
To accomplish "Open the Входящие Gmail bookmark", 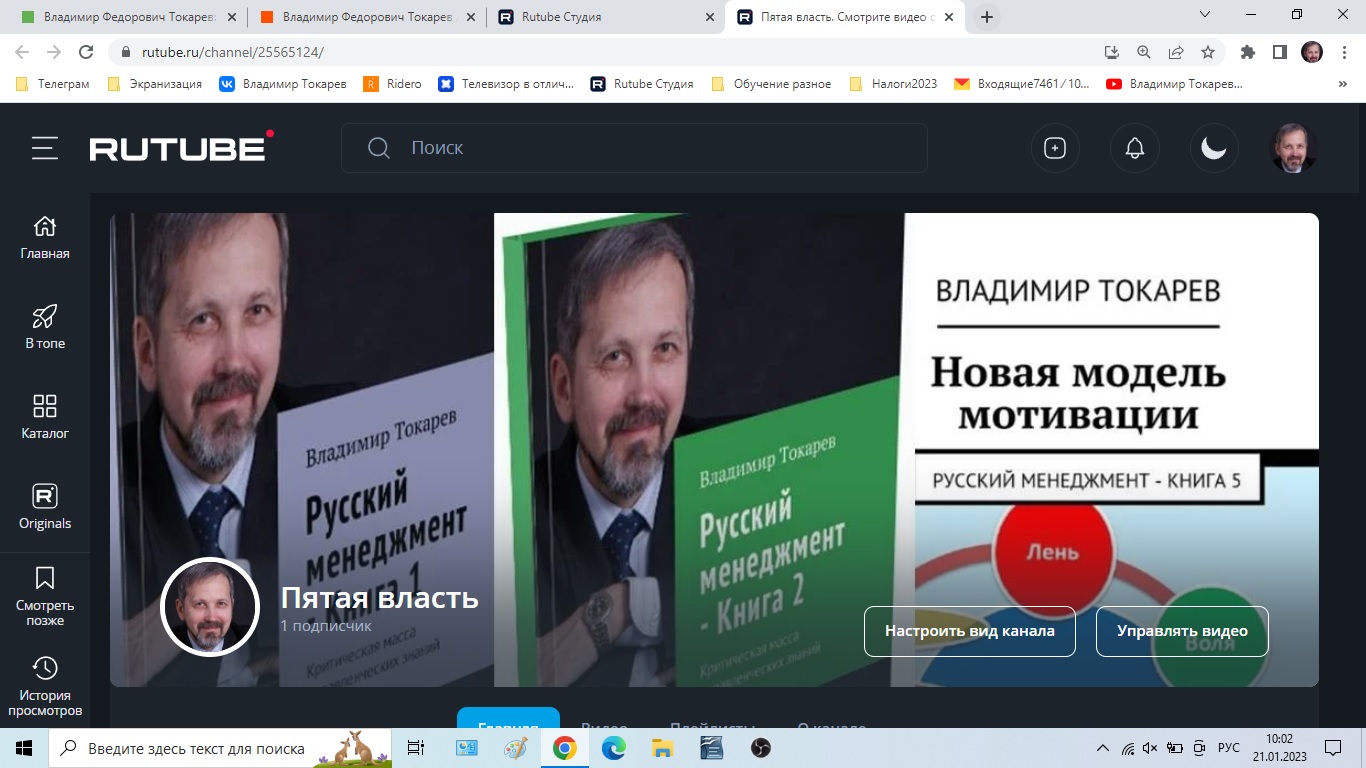I will (x=1022, y=84).
